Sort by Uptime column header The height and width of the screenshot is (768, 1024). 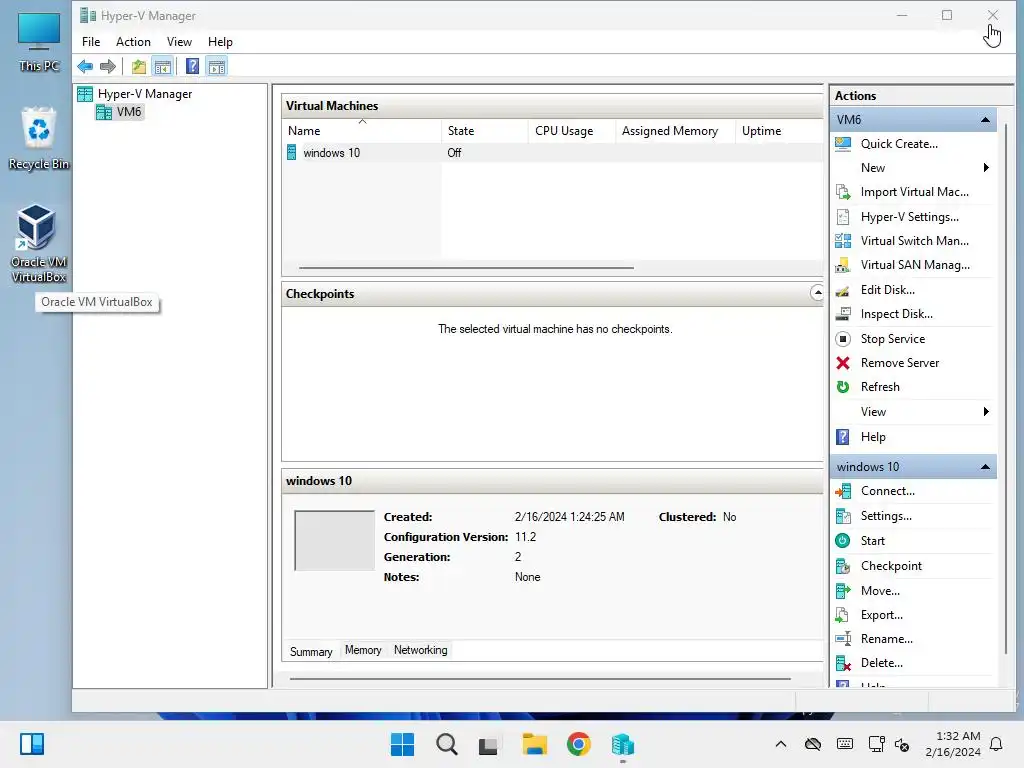click(x=779, y=131)
